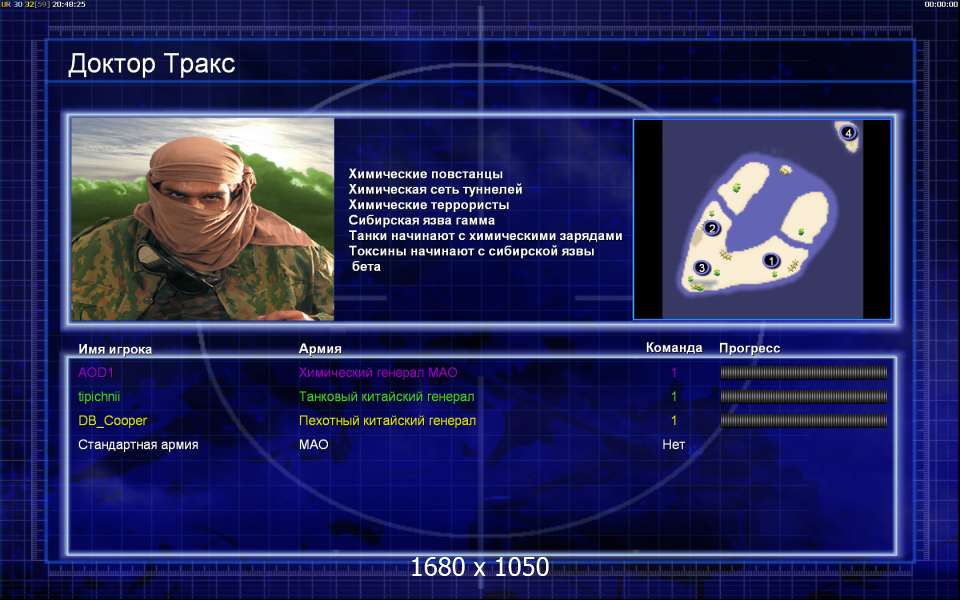Click start position marker 3 on minimap

click(702, 268)
